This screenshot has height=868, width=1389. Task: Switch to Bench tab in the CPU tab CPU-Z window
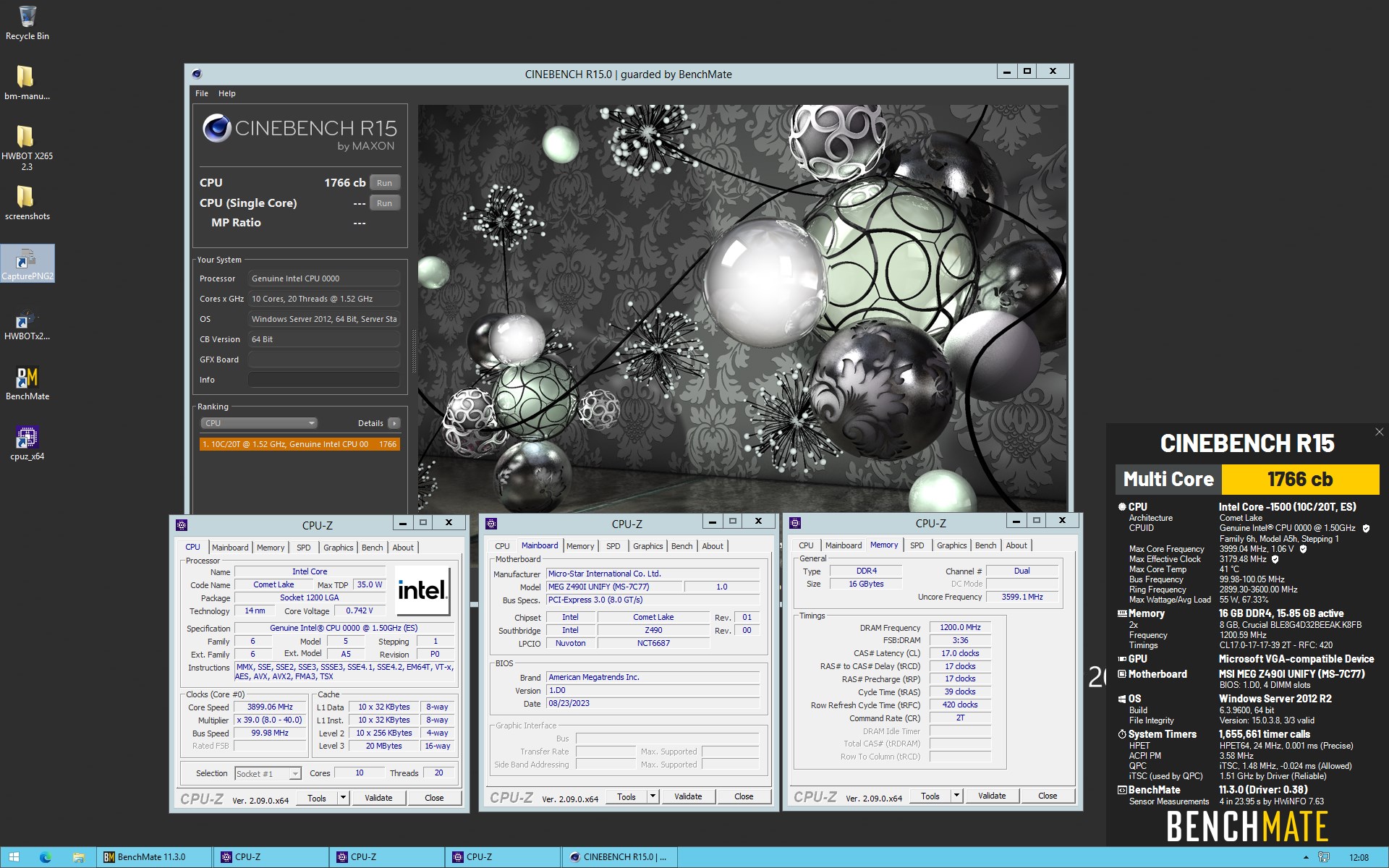(x=373, y=548)
